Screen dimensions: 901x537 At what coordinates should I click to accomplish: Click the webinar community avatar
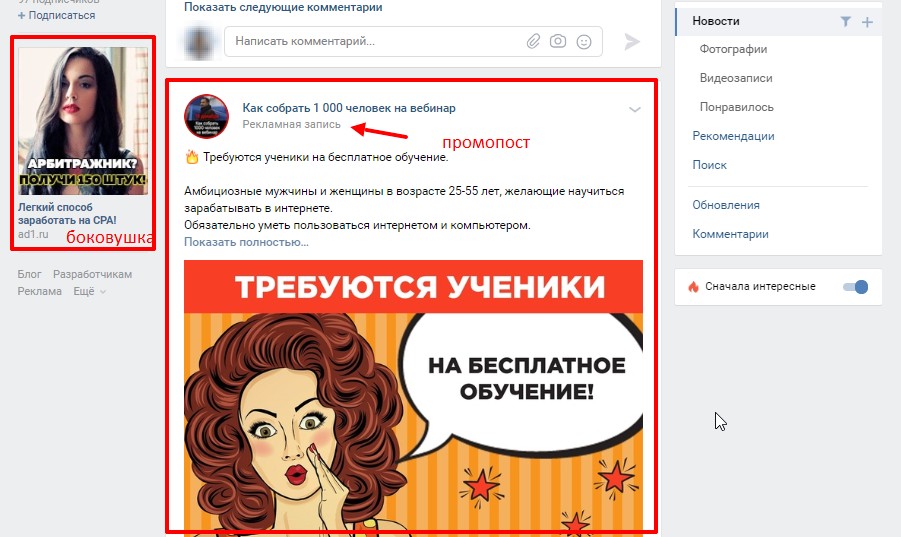tap(206, 117)
